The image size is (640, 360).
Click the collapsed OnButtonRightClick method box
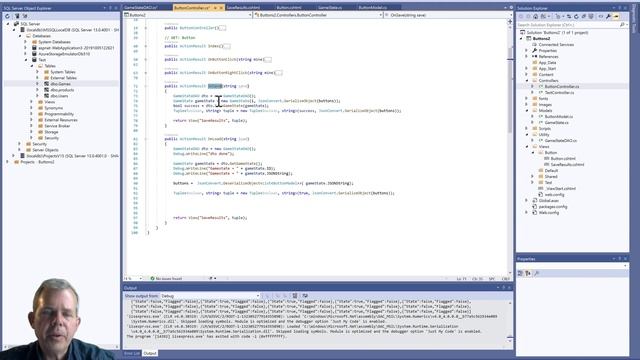click(x=278, y=73)
